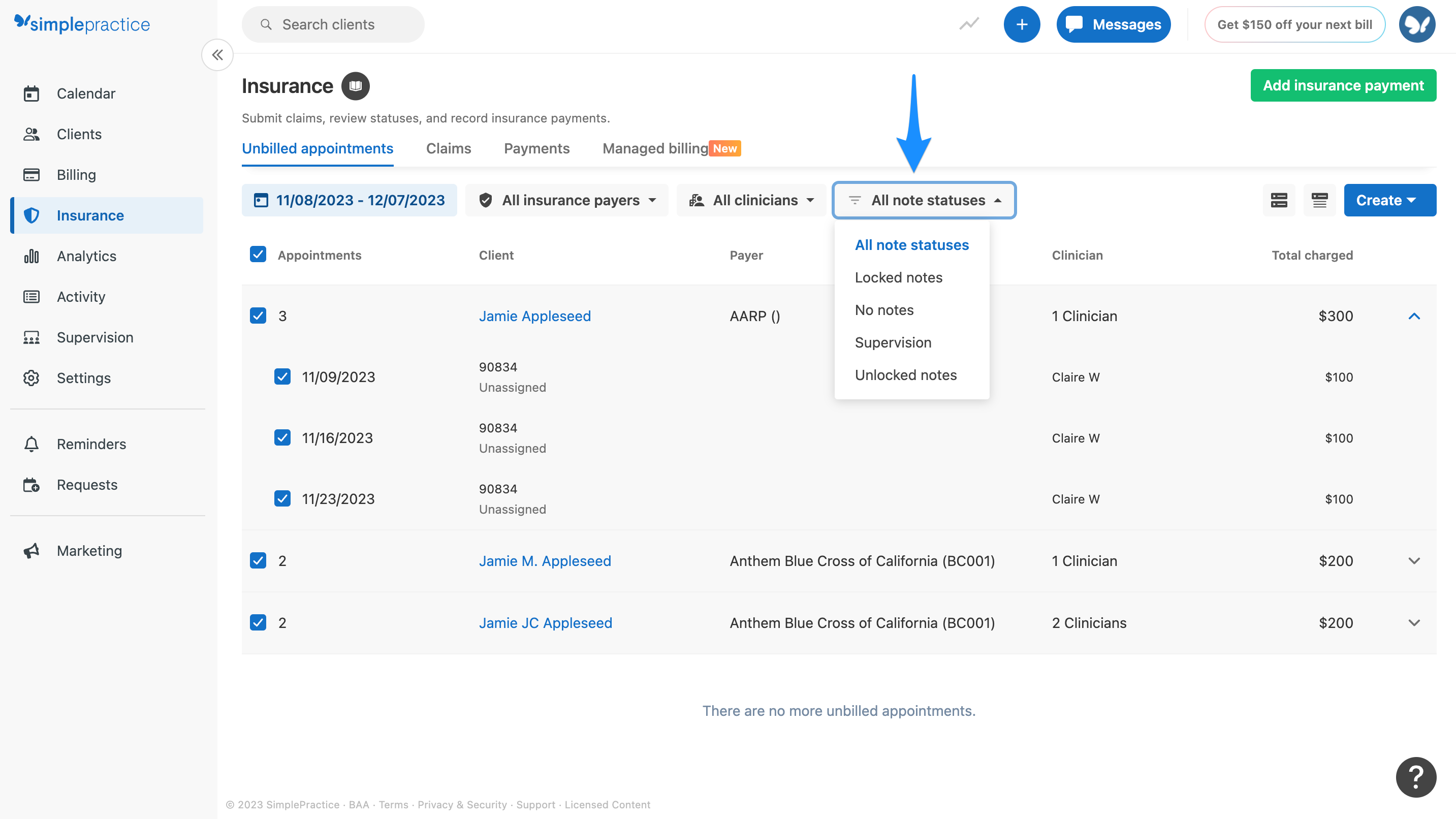Open the date range 11/08/2023 - 12/07/2023 picker
This screenshot has width=1456, height=819.
[350, 200]
